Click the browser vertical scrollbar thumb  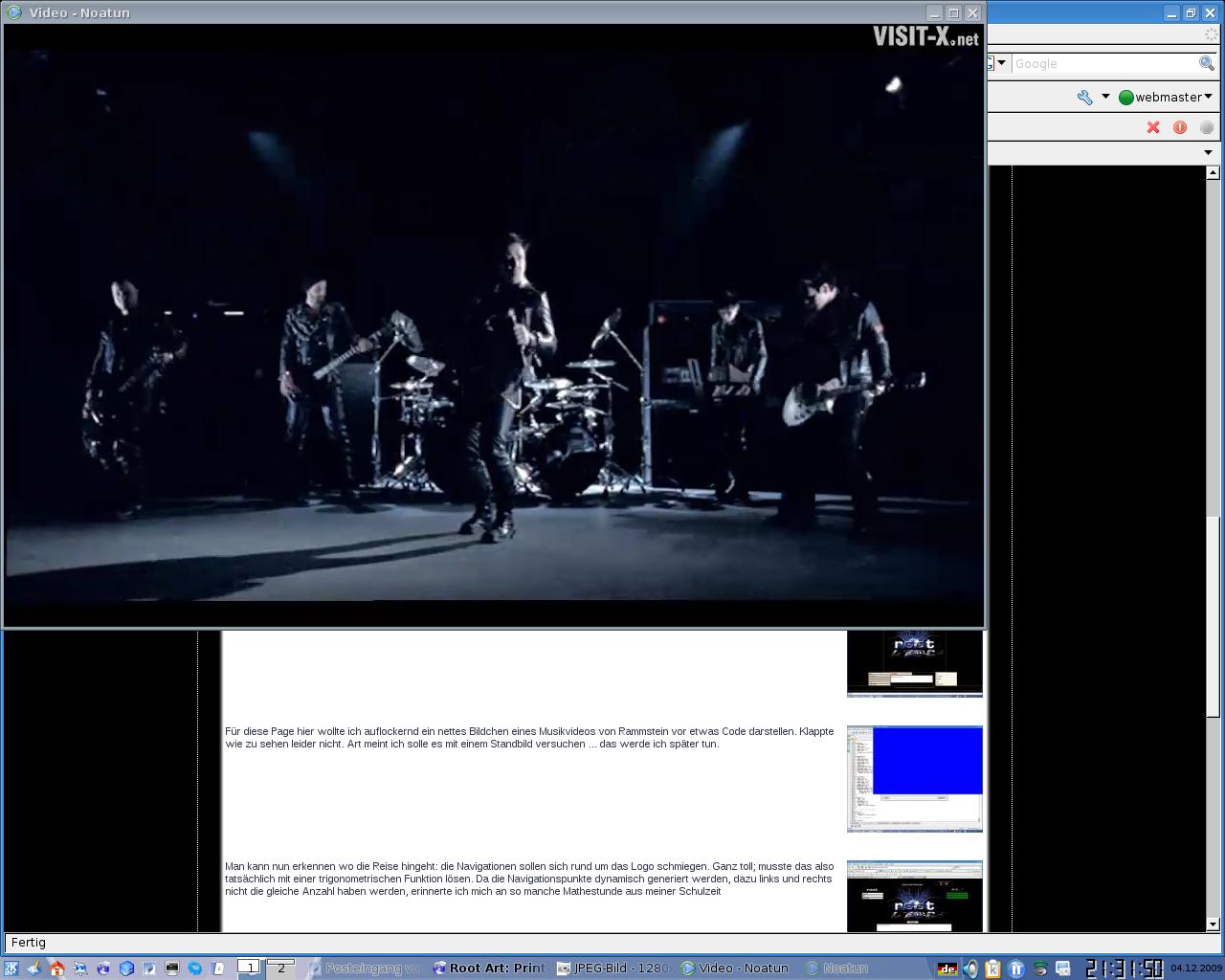pos(1214,617)
